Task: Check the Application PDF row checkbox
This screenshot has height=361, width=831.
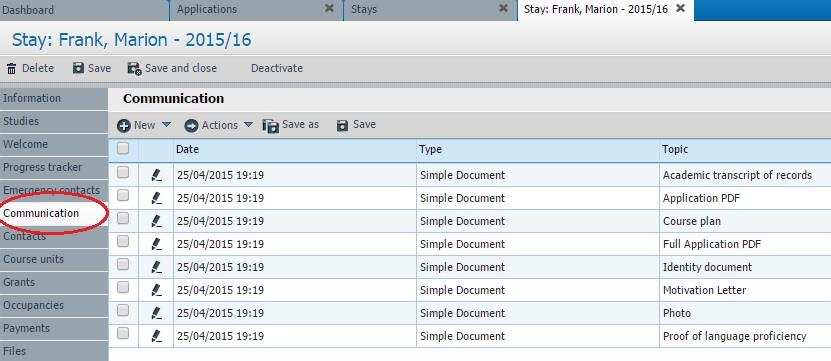Action: 123,195
